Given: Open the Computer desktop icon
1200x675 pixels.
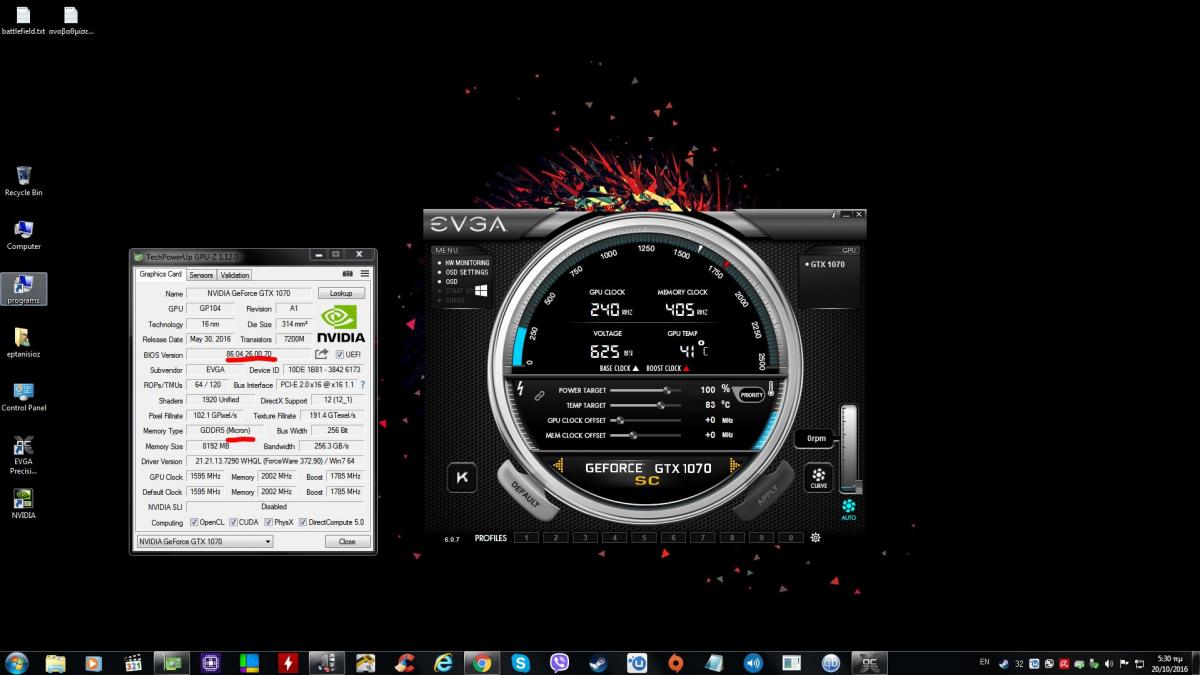Looking at the screenshot, I should pyautogui.click(x=24, y=235).
